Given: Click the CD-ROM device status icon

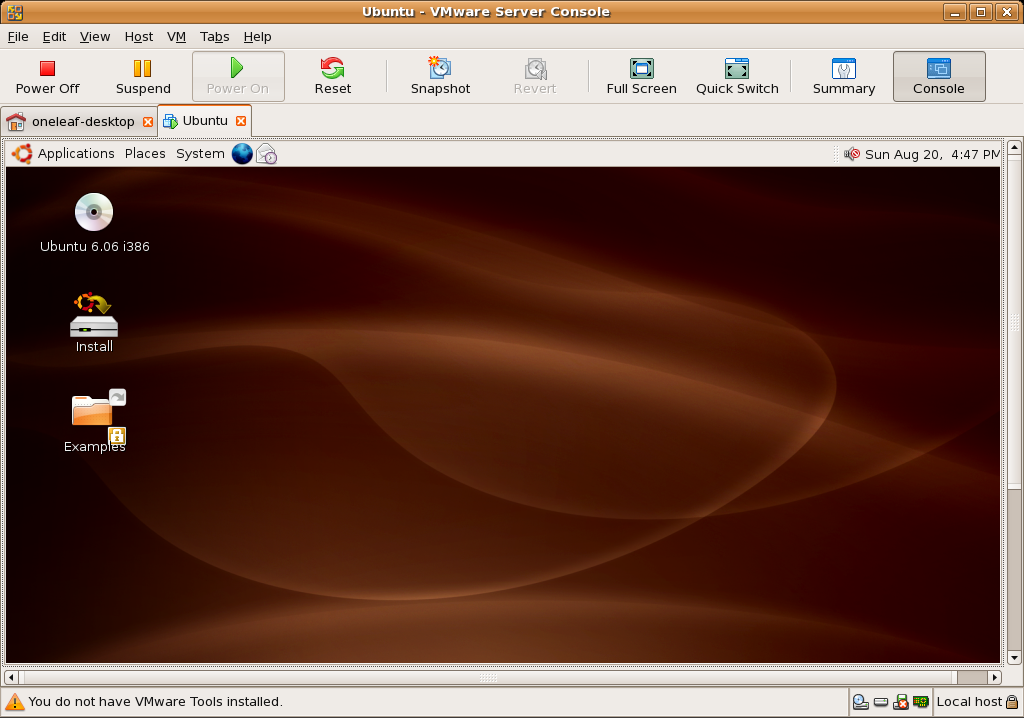Looking at the screenshot, I should pos(861,702).
